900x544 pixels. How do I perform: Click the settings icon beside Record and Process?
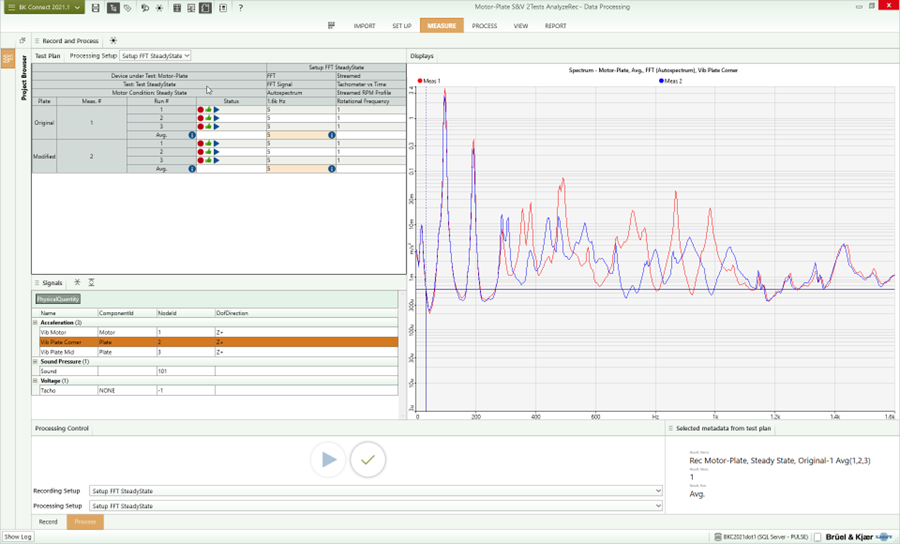tap(113, 41)
